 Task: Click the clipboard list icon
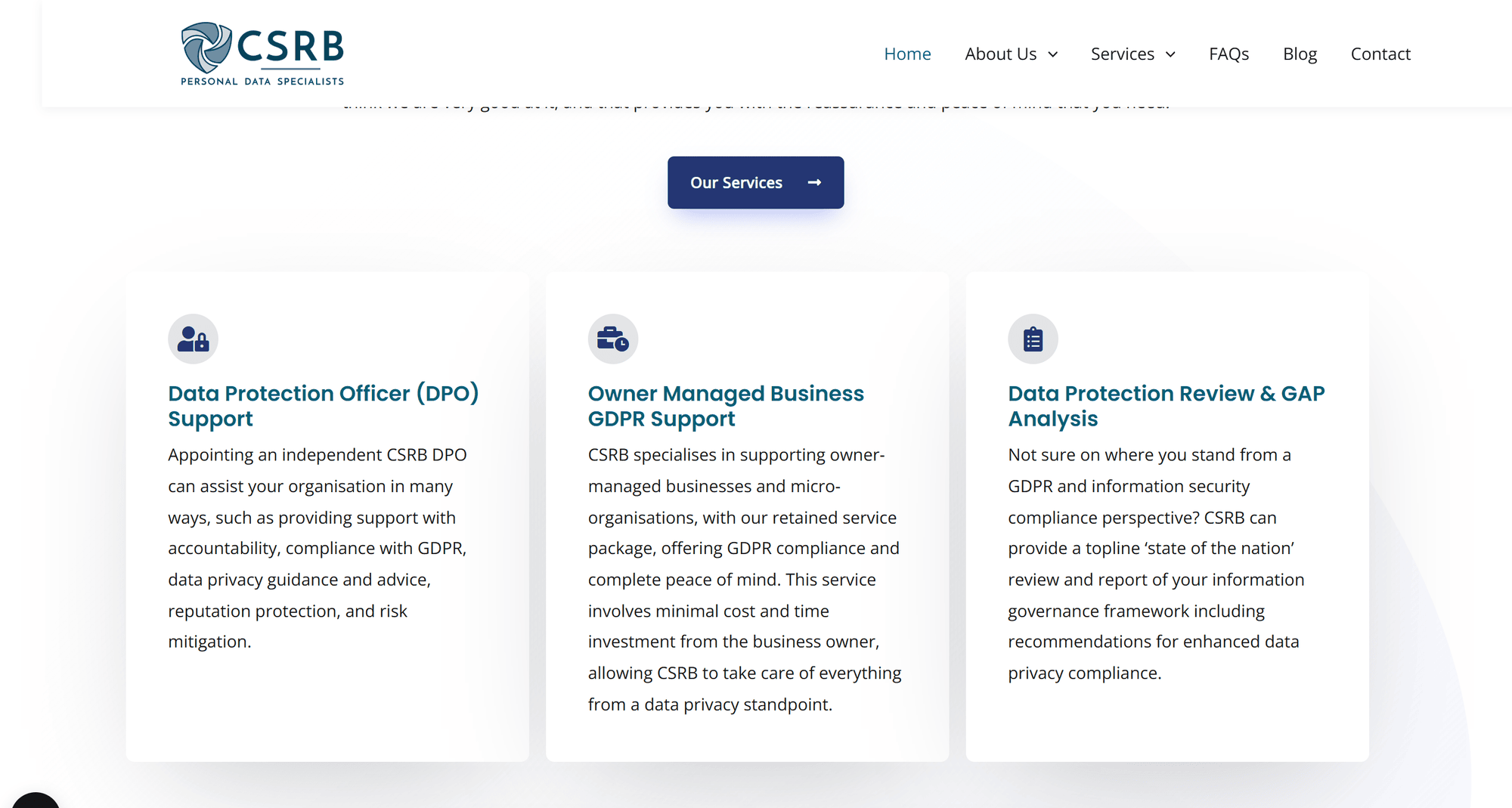tap(1033, 339)
